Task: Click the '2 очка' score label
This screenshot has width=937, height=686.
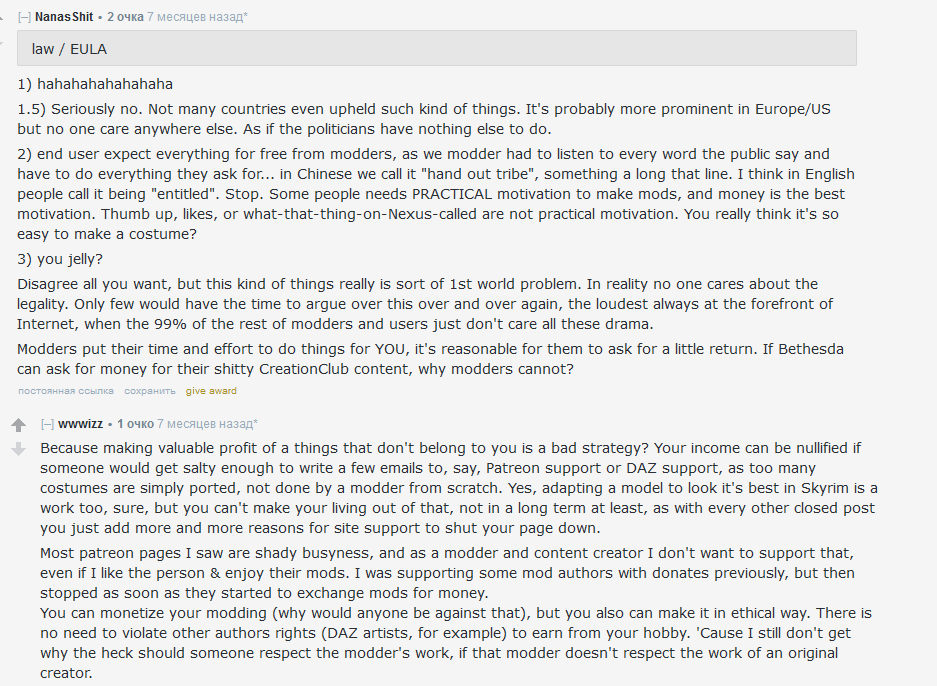Action: [x=125, y=17]
